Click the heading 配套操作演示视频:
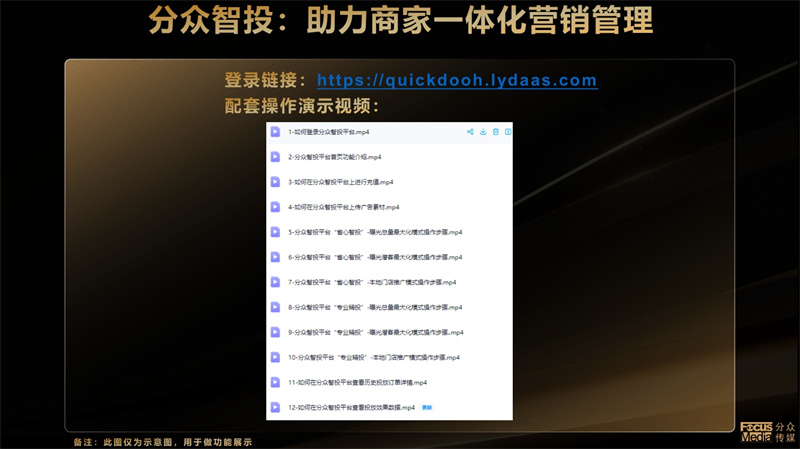 point(302,106)
